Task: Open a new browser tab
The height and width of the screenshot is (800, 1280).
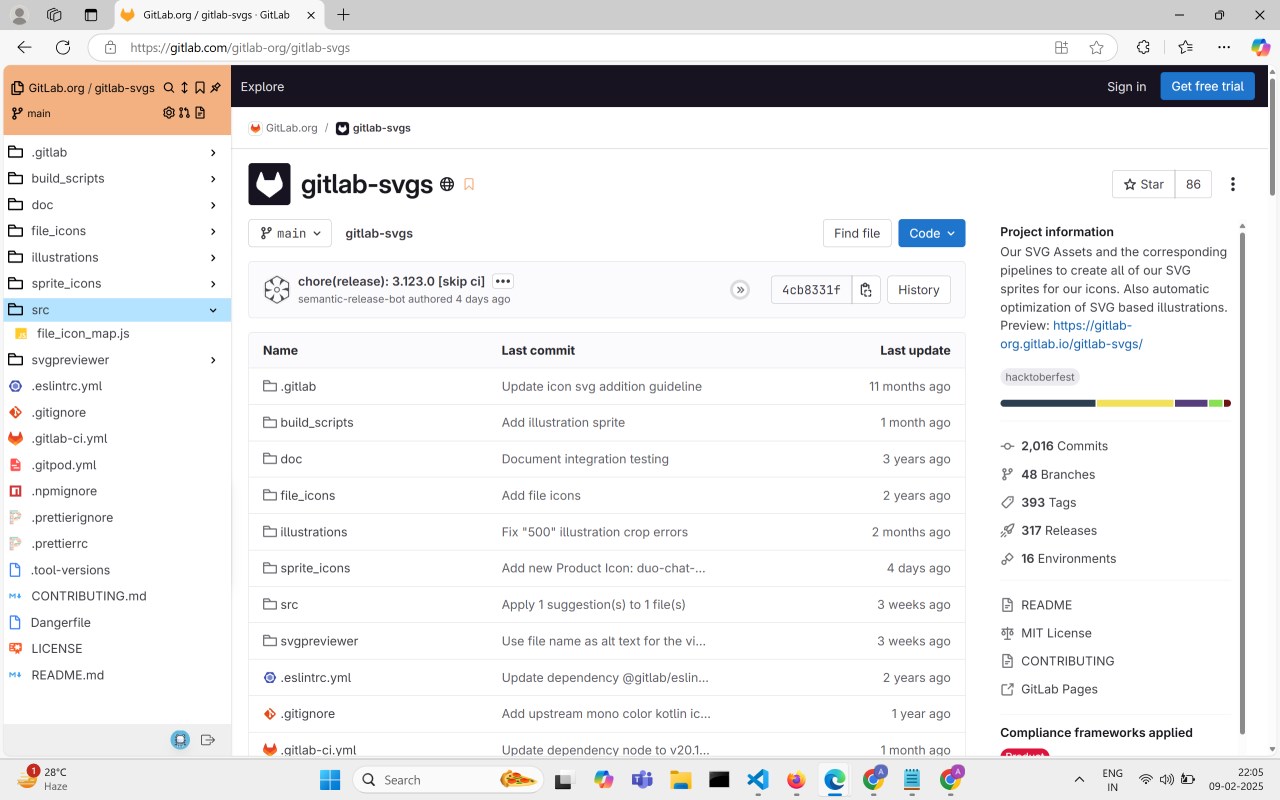Action: pos(344,15)
